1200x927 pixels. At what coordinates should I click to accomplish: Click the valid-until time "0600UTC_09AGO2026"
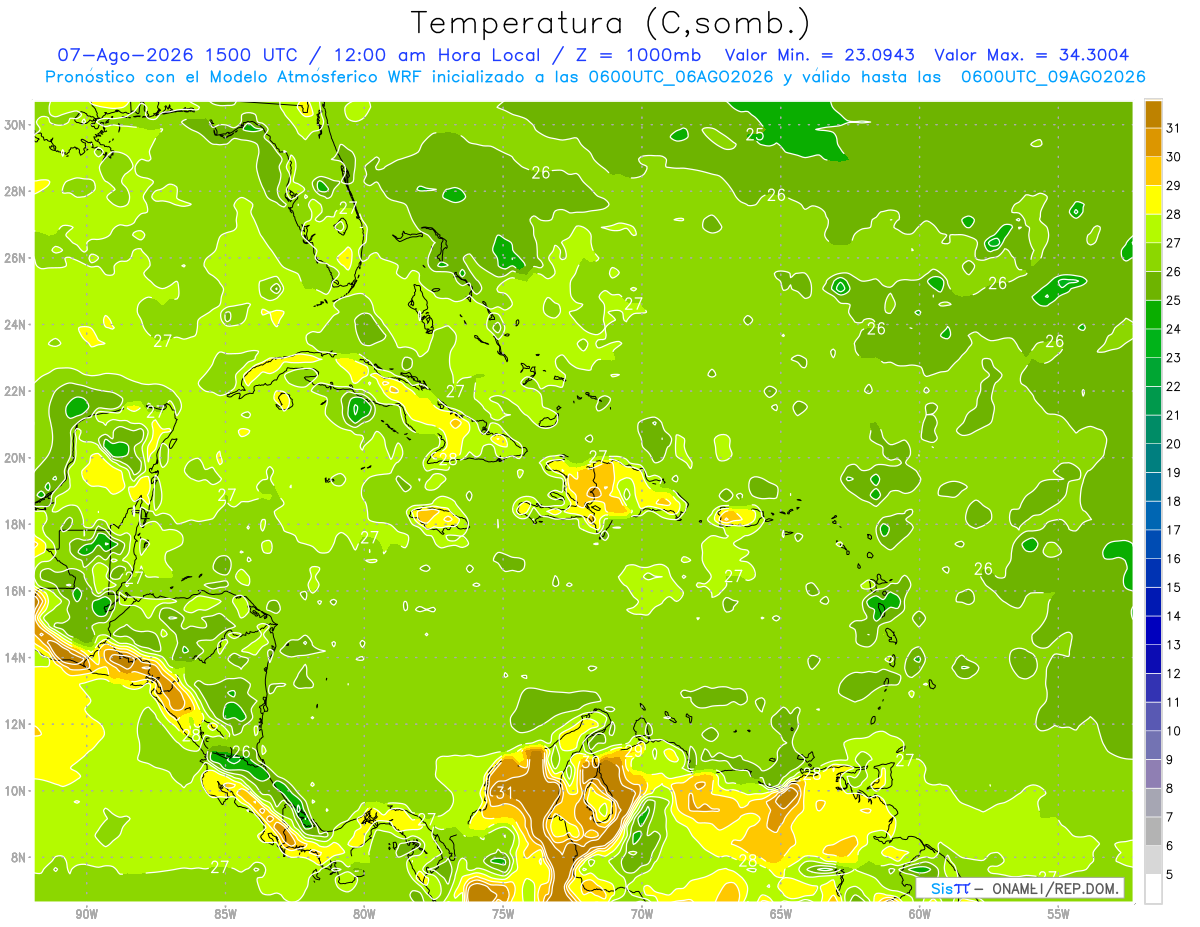tap(1053, 77)
